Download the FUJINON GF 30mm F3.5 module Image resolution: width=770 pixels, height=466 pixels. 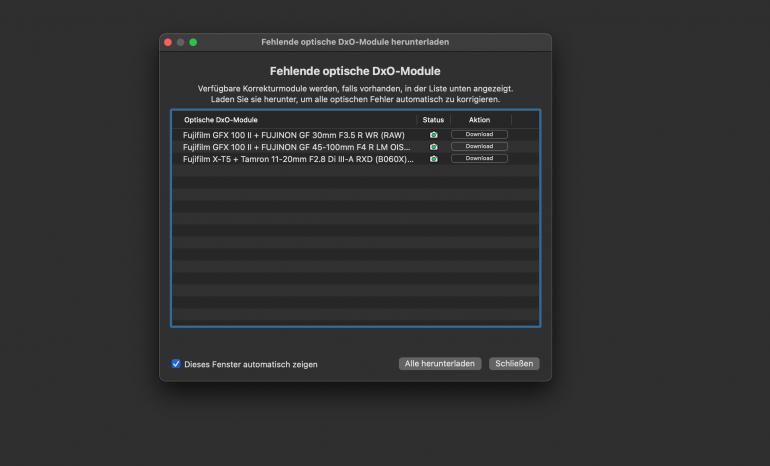coord(479,134)
